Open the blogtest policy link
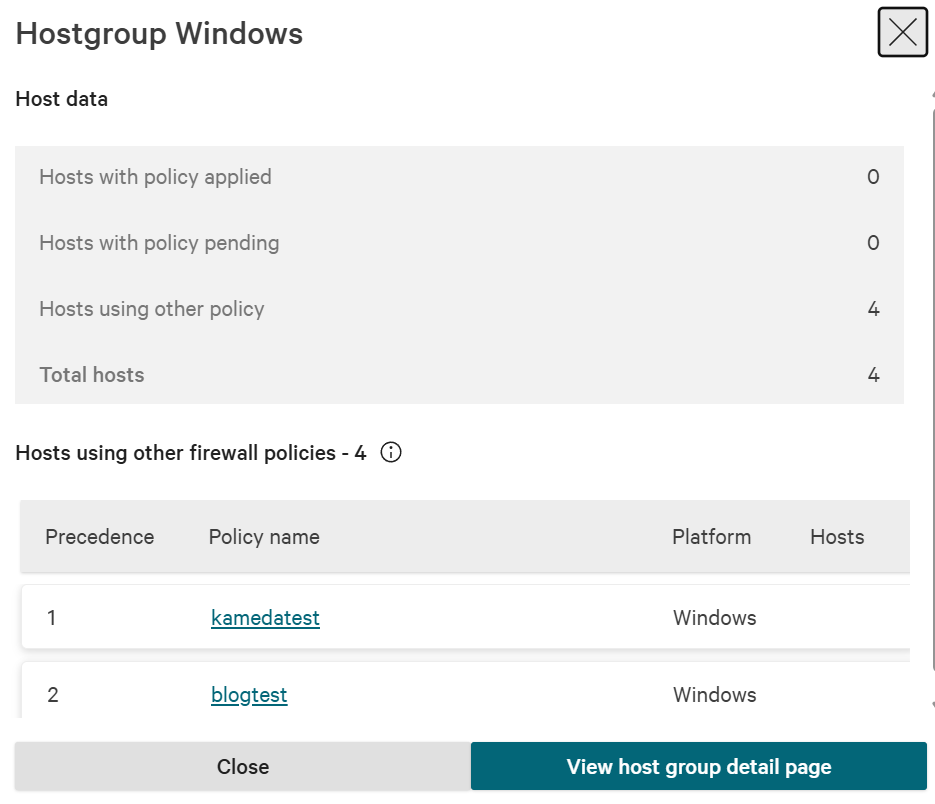The image size is (935, 804). (x=249, y=695)
